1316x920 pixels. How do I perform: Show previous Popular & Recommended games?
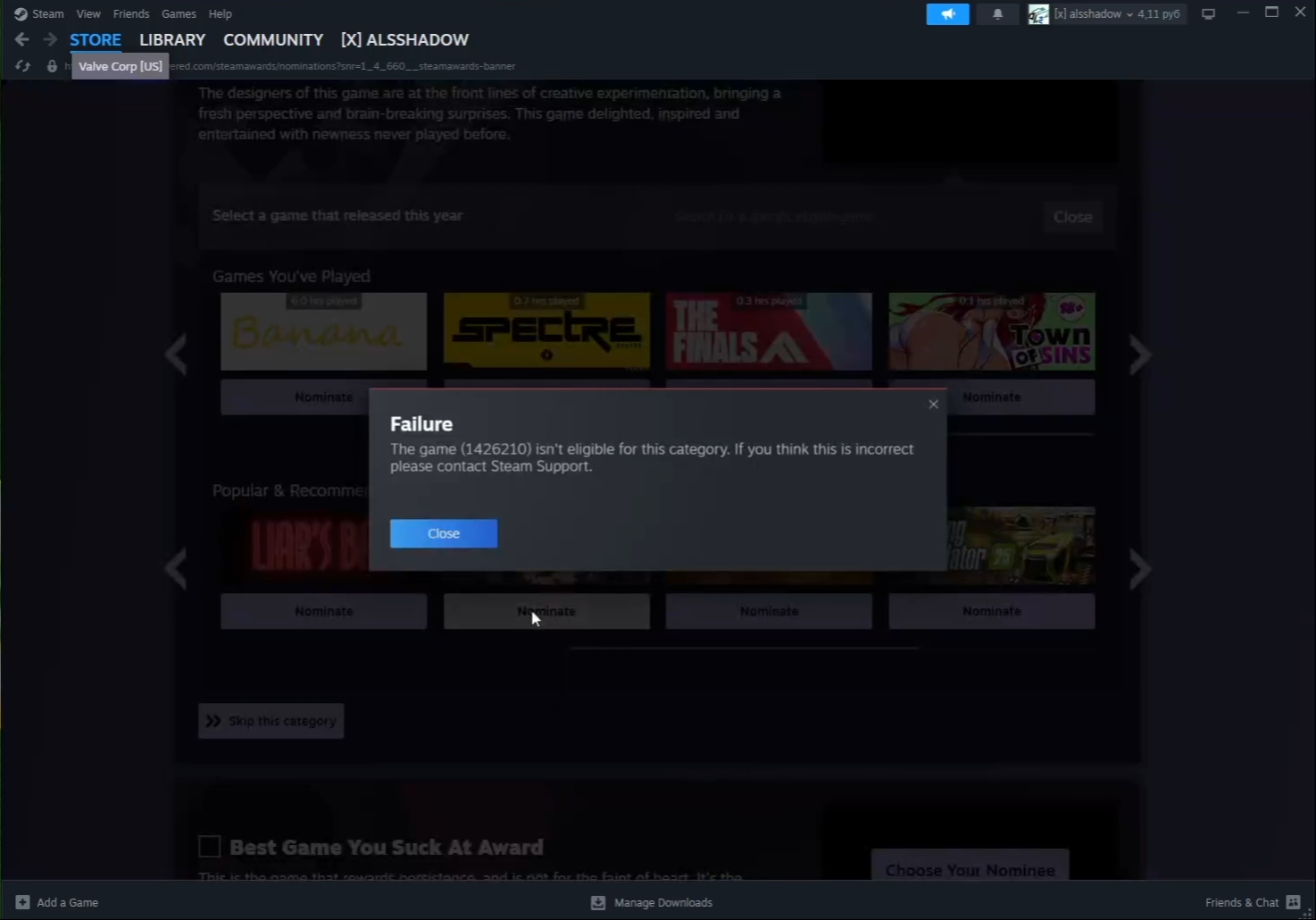(x=176, y=569)
